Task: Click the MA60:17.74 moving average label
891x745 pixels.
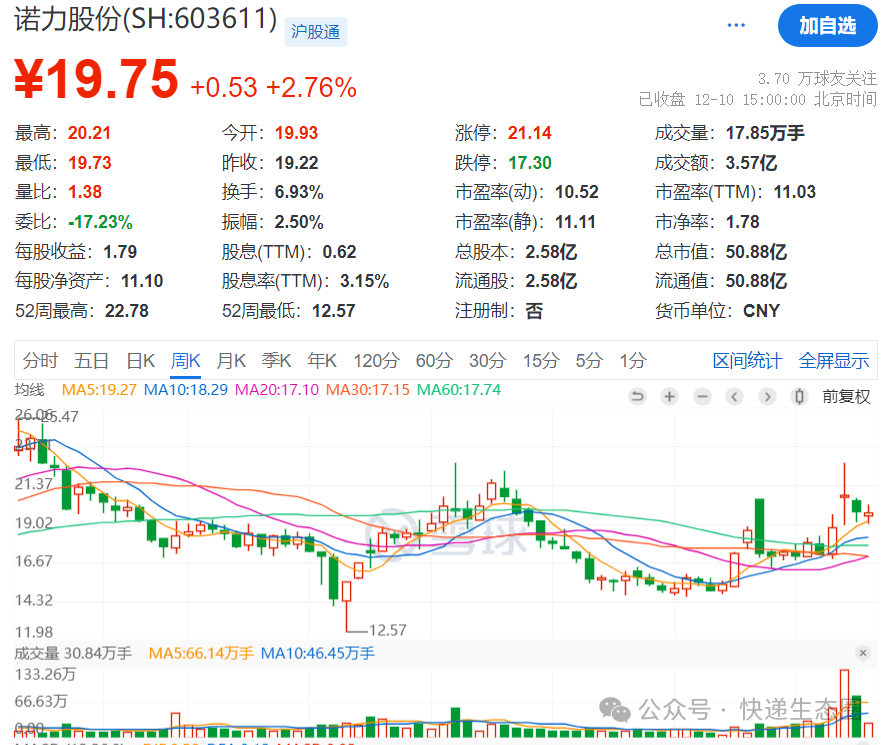Action: point(459,390)
